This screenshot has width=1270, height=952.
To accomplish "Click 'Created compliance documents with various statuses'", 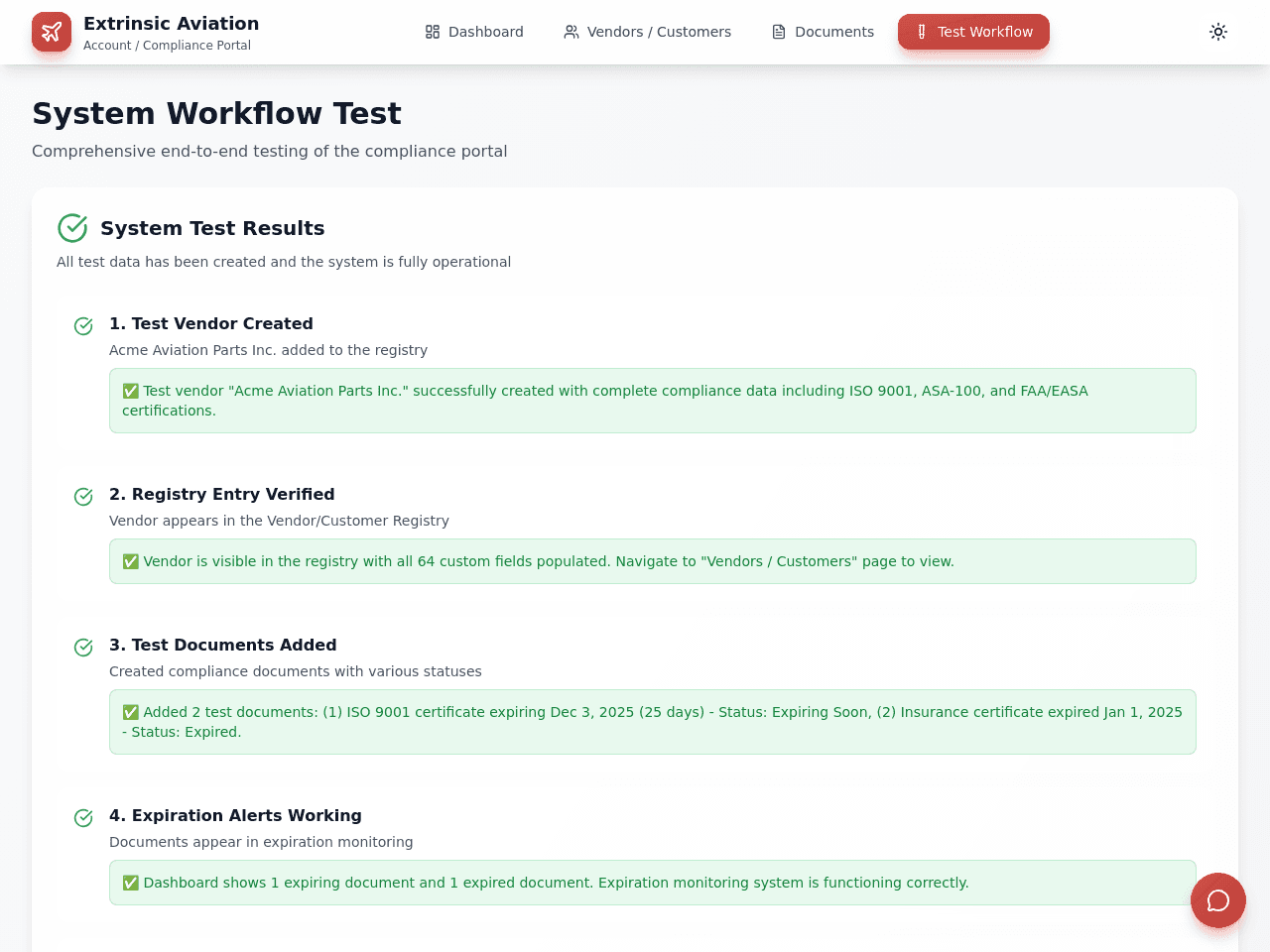I will pyautogui.click(x=296, y=671).
